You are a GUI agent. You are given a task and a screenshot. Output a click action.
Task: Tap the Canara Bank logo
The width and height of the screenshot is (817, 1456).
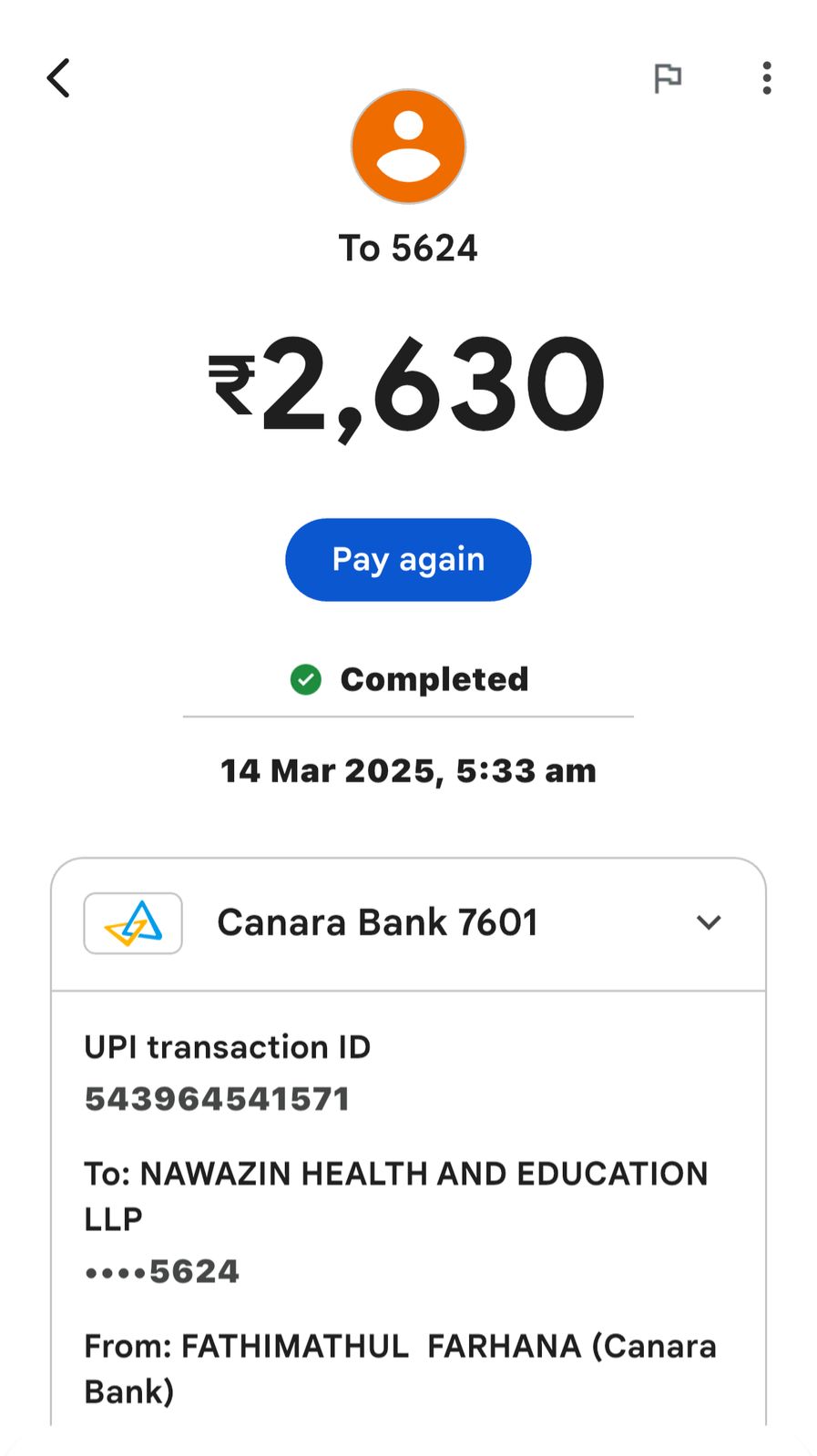(133, 922)
